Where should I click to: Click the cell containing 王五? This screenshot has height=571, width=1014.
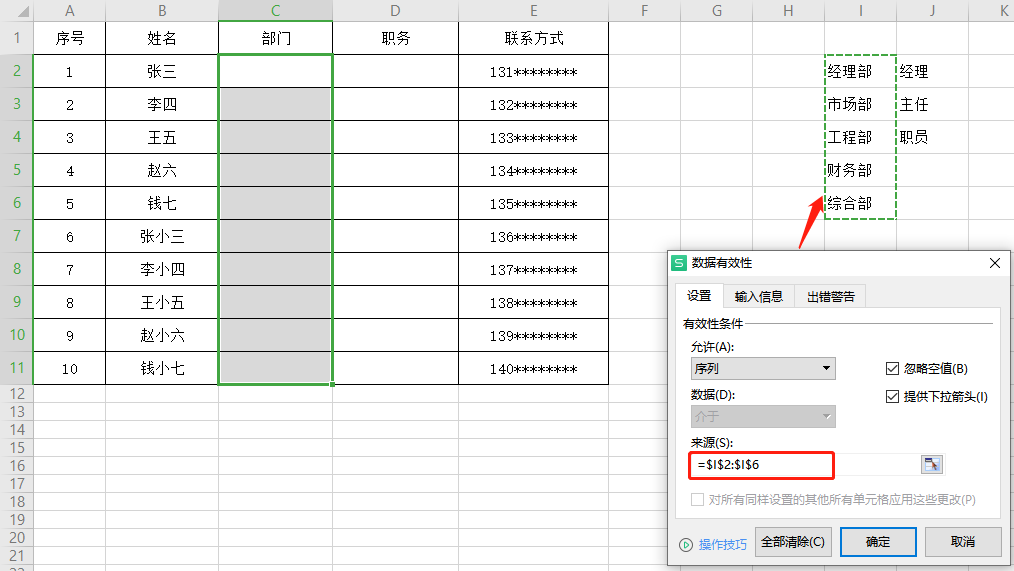[162, 137]
